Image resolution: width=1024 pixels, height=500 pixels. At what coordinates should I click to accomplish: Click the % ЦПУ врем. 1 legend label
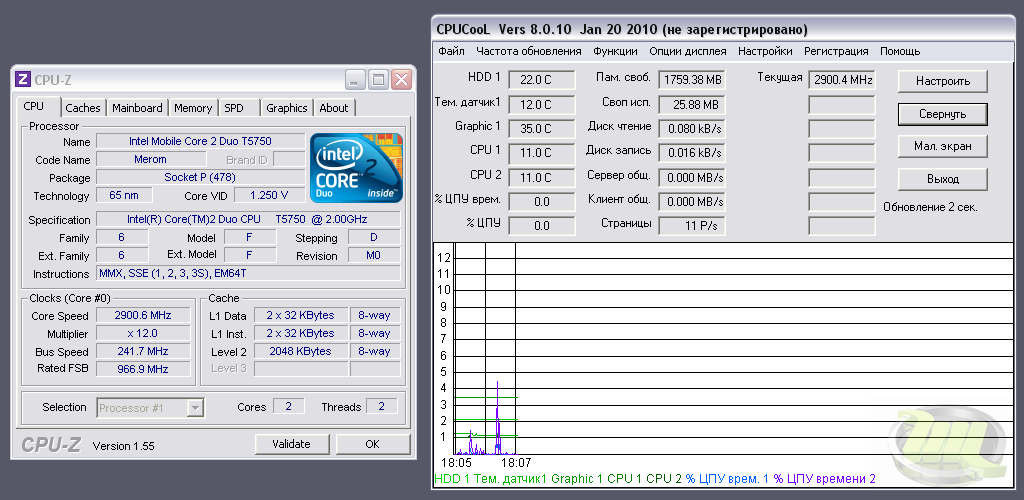727,478
